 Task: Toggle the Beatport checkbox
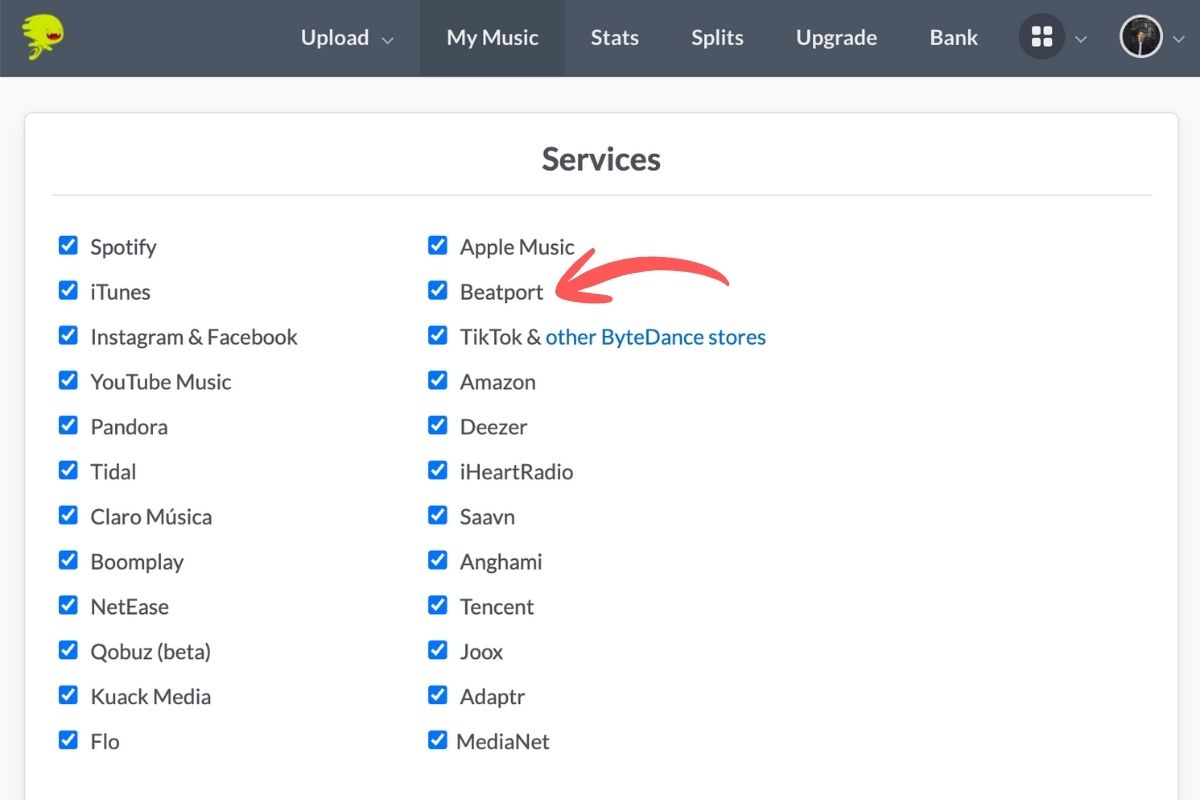pyautogui.click(x=437, y=290)
